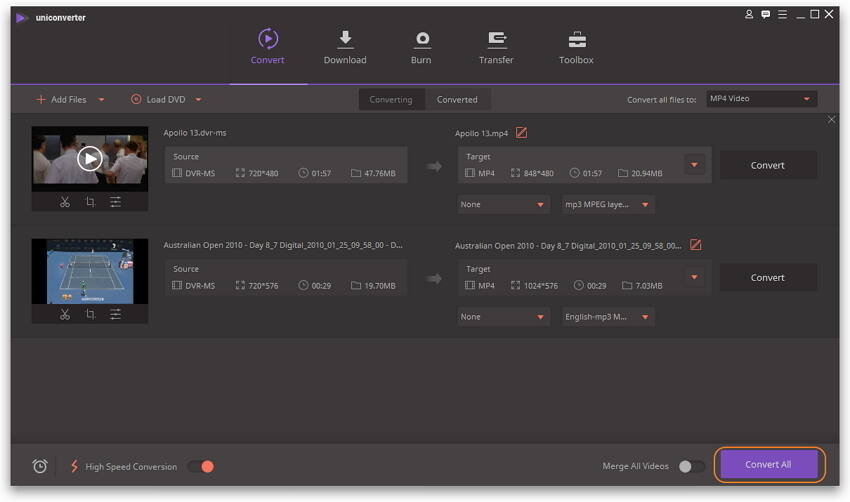Click the High Speed Conversion lightning icon
Image resolution: width=850 pixels, height=502 pixels.
74,466
